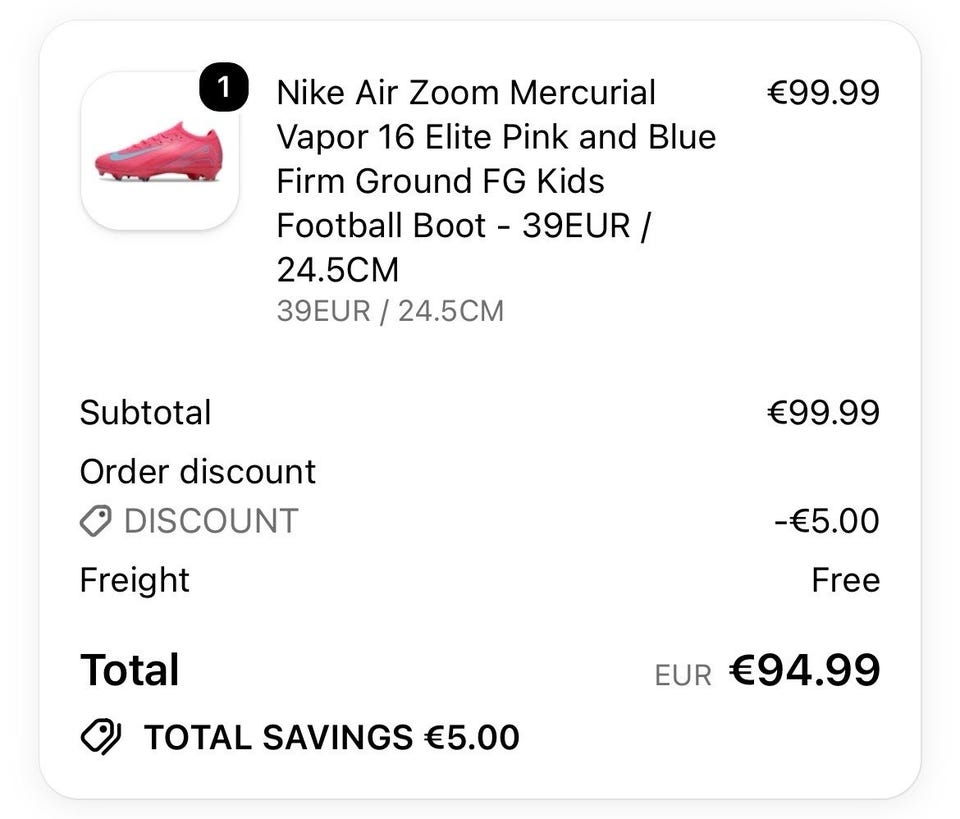The height and width of the screenshot is (819, 960).
Task: Click the discount tag icon
Action: (96, 521)
